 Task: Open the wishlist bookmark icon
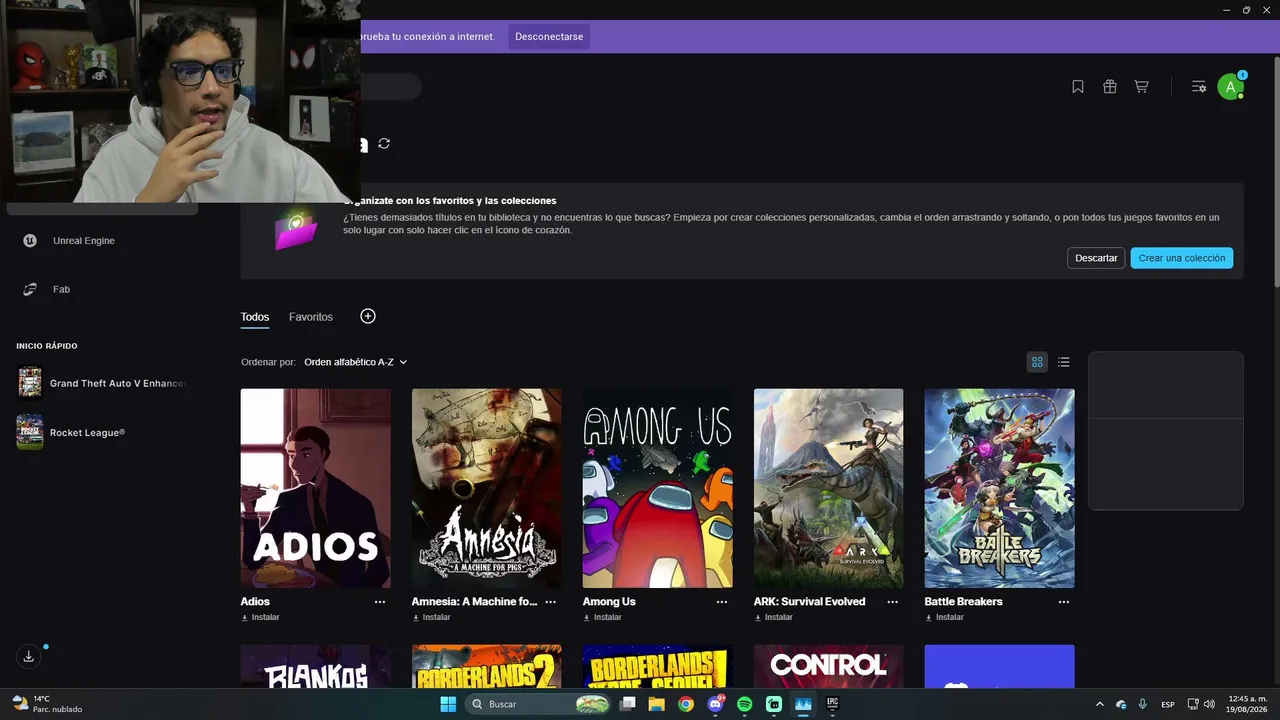(1078, 87)
